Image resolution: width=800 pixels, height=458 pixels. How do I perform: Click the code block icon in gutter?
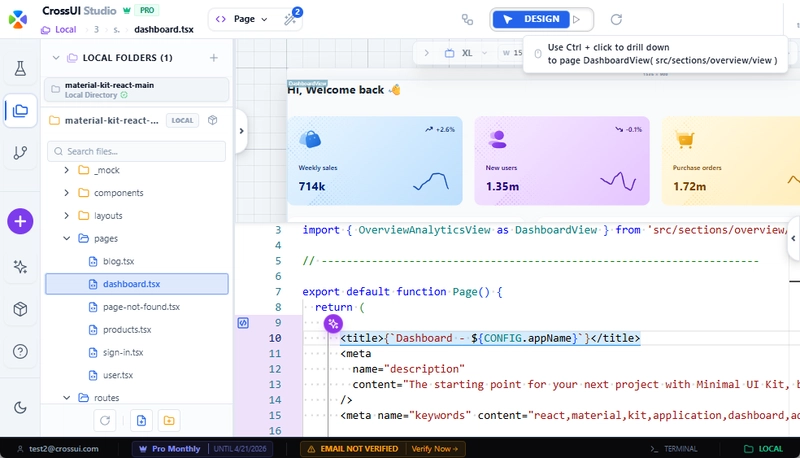tap(243, 323)
